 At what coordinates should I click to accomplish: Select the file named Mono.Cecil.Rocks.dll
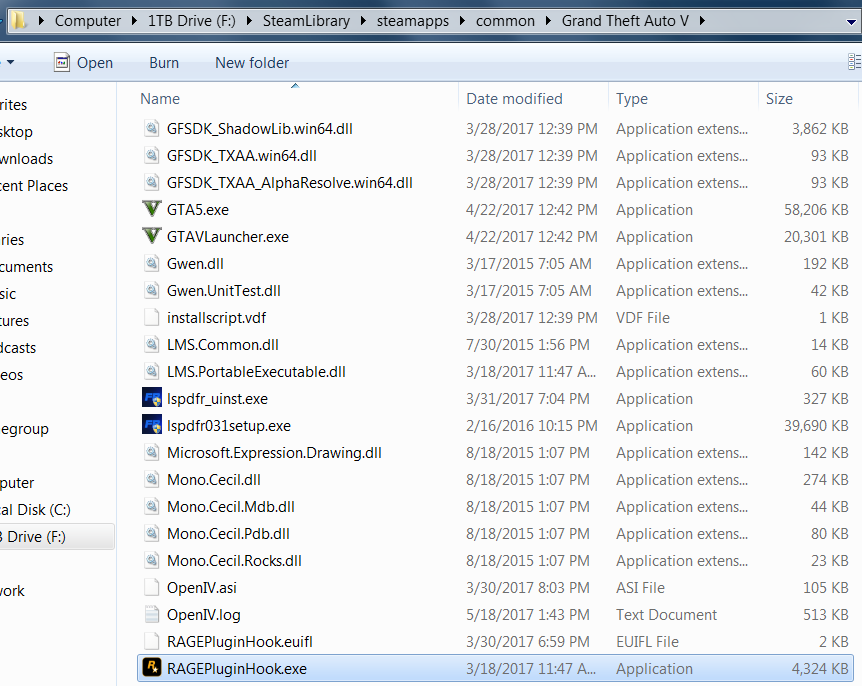click(234, 560)
